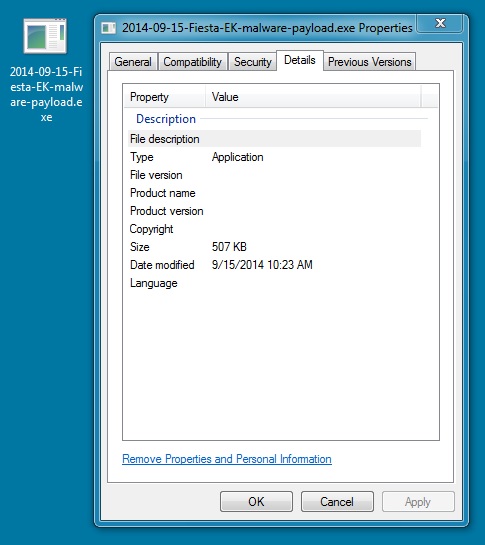Click the Property column header

[164, 97]
